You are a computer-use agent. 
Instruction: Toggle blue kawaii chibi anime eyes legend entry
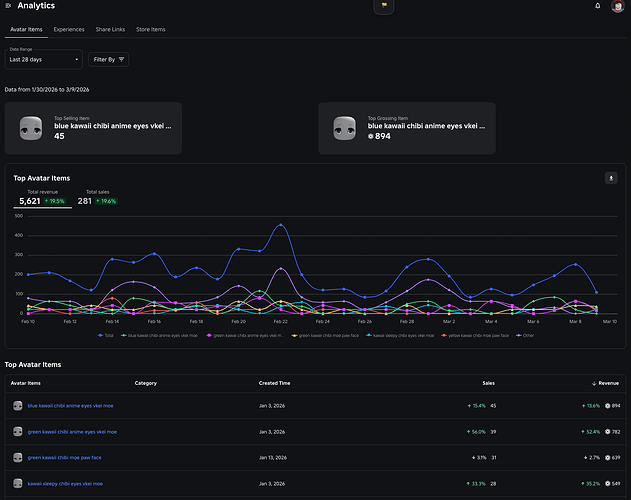click(160, 335)
